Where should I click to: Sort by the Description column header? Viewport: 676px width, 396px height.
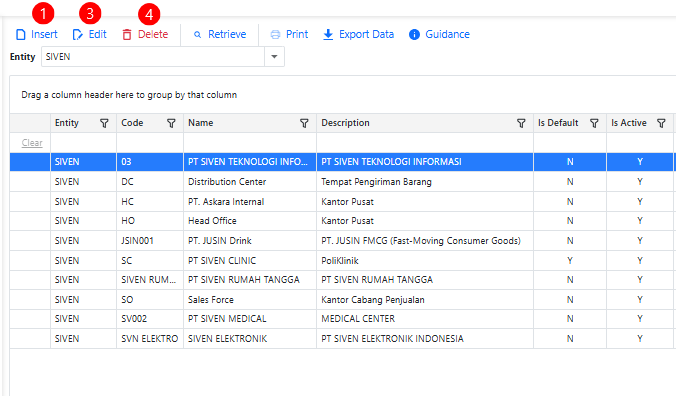pos(345,123)
